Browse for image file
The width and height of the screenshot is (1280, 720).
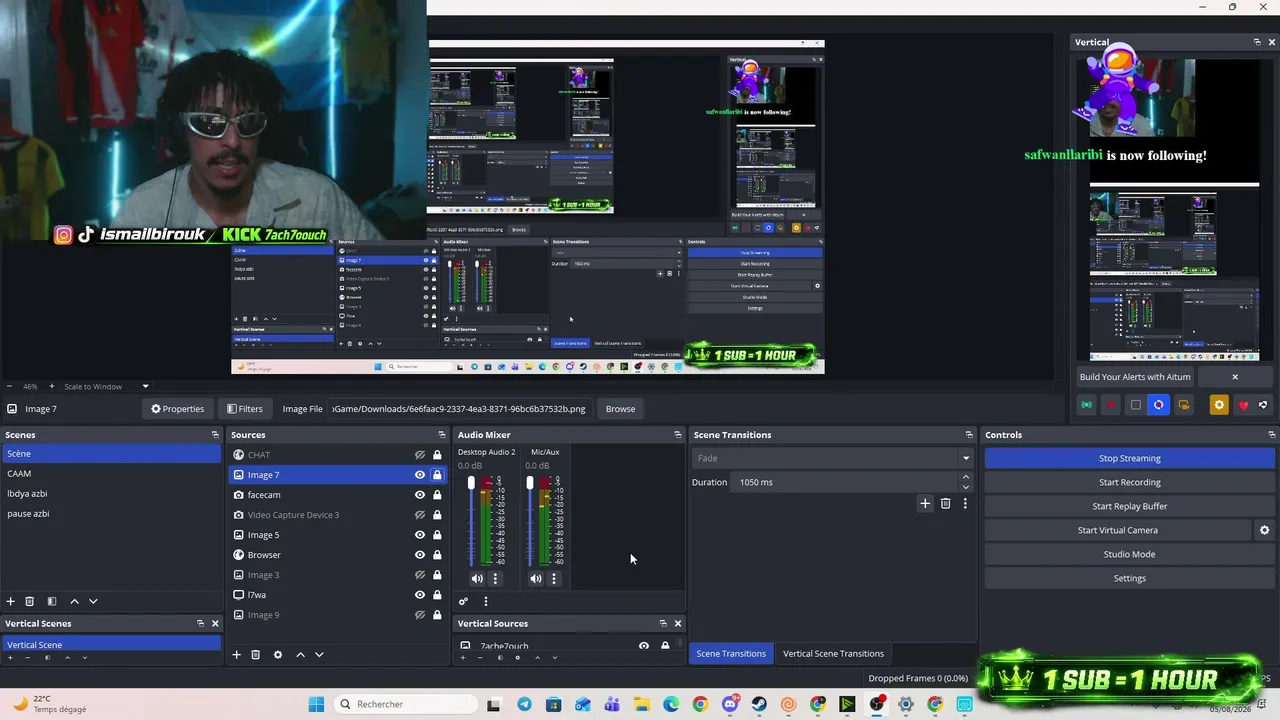point(620,409)
